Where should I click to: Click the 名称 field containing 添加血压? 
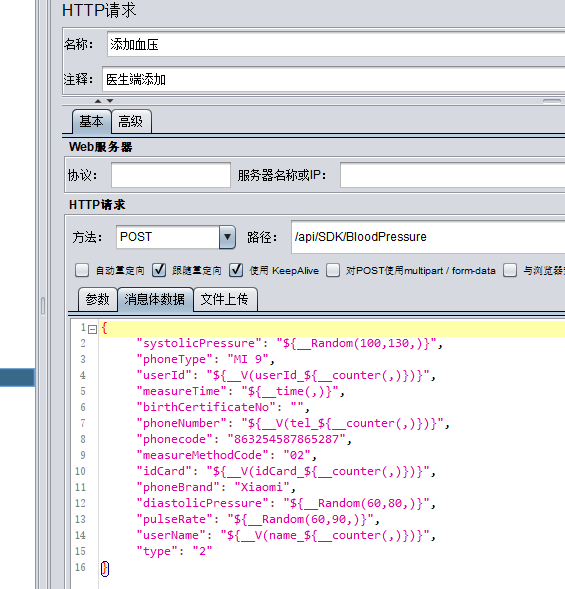pyautogui.click(x=336, y=44)
